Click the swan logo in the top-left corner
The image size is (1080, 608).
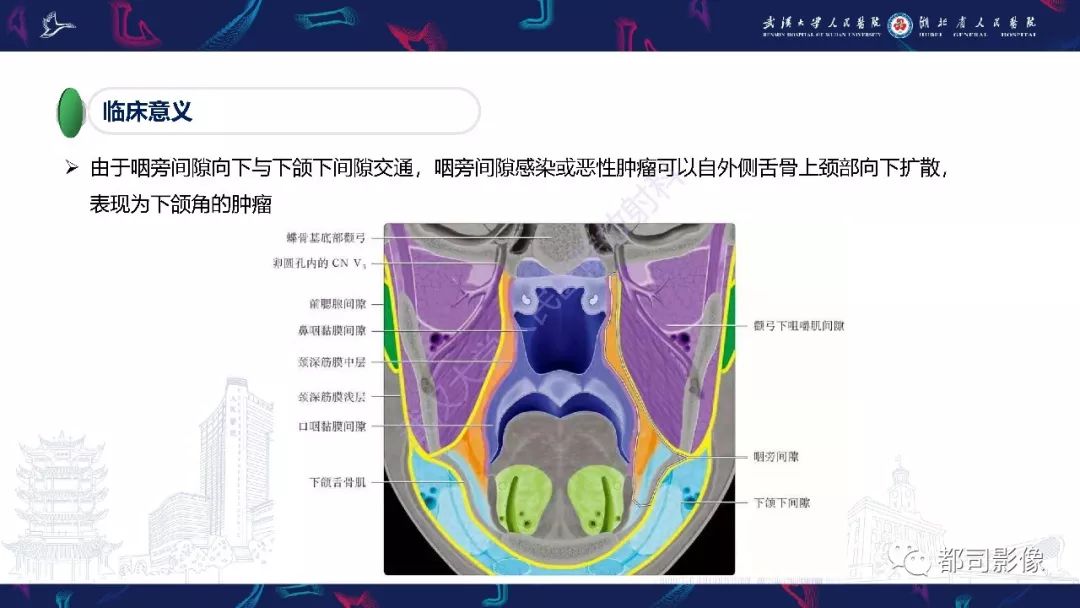[x=57, y=22]
